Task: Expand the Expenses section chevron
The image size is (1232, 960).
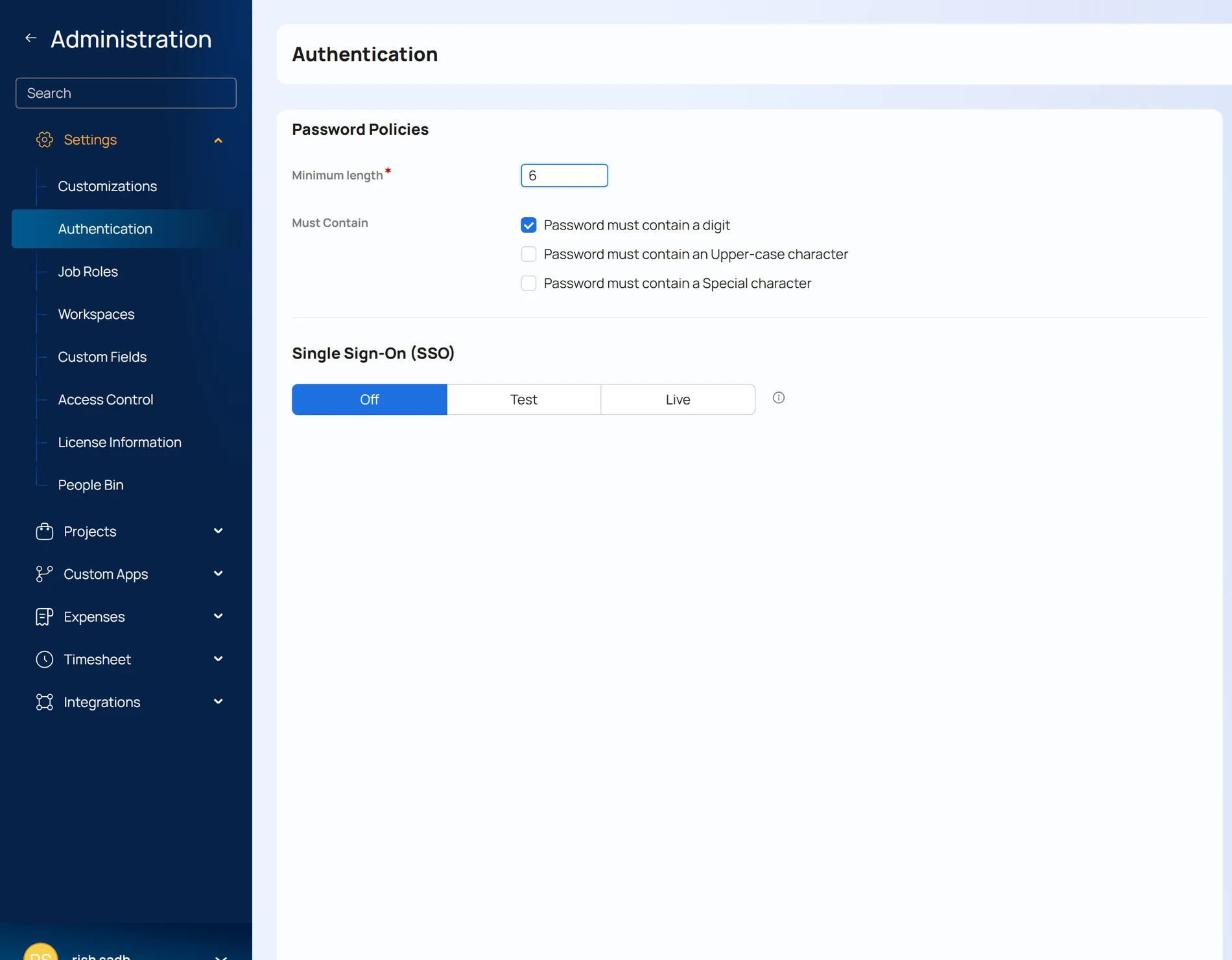Action: pos(219,616)
